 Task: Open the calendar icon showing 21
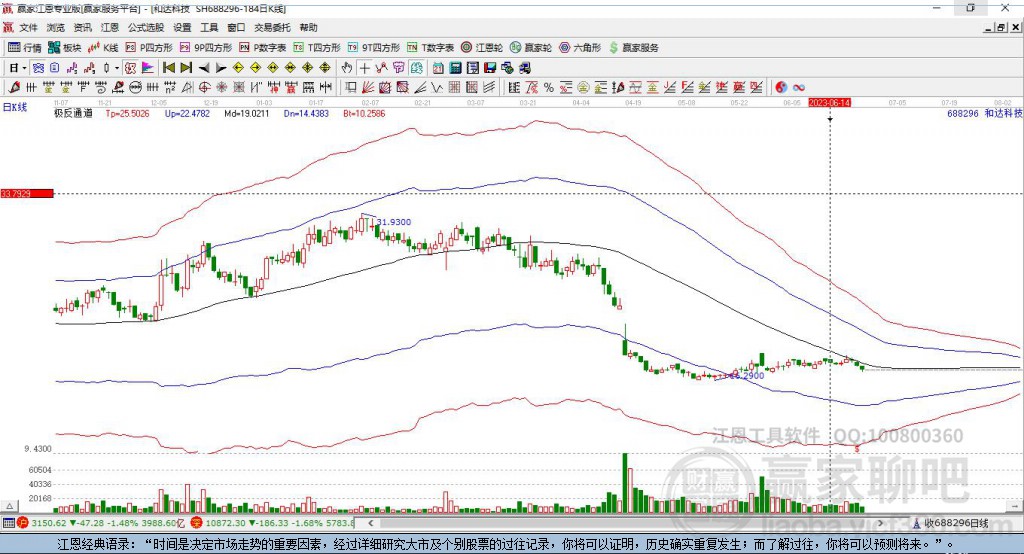438,68
